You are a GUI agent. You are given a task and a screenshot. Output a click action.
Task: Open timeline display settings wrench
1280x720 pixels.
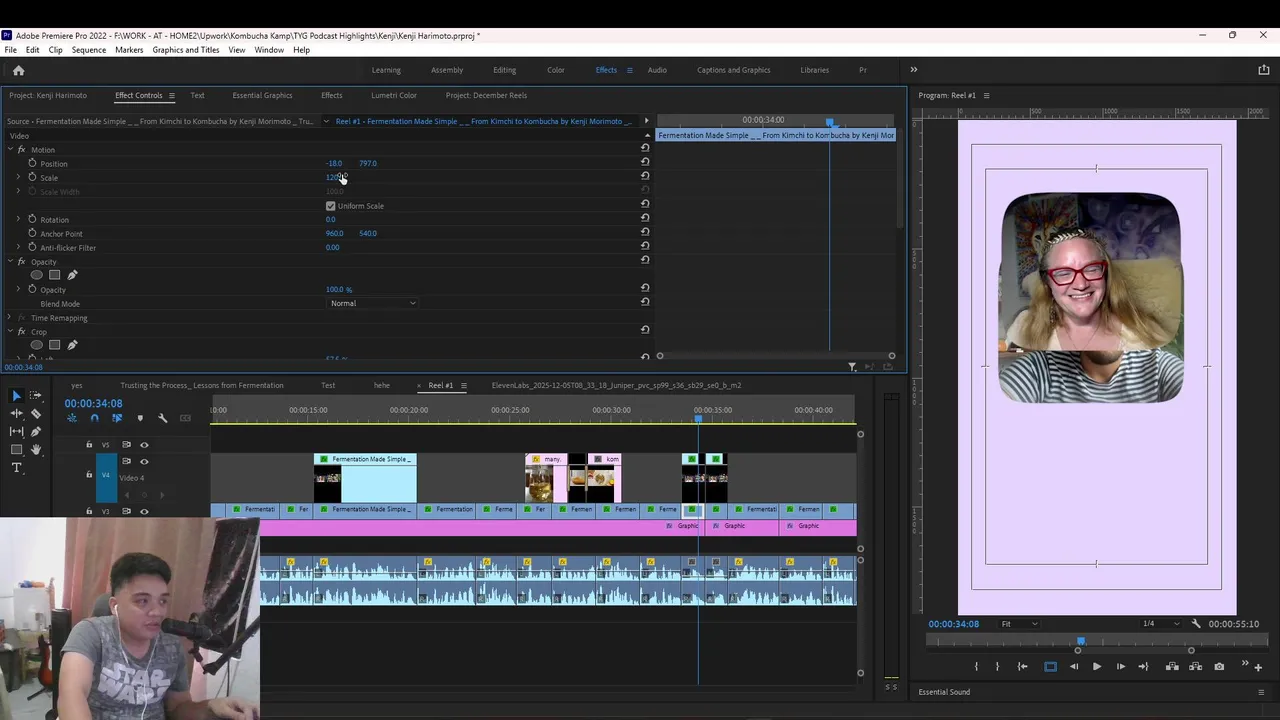pyautogui.click(x=162, y=418)
